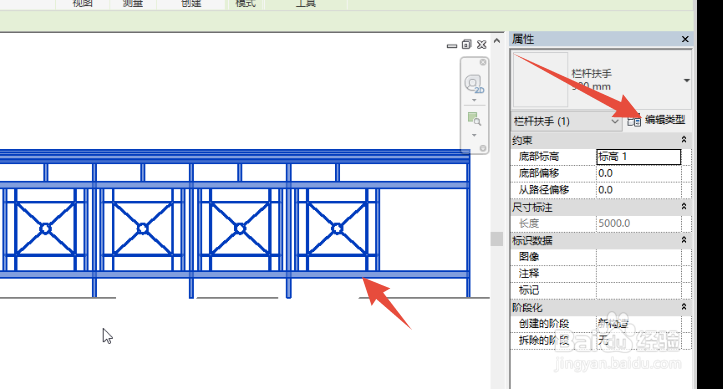Click the 编辑类型 edit type button
This screenshot has height=389, width=723.
click(x=657, y=120)
